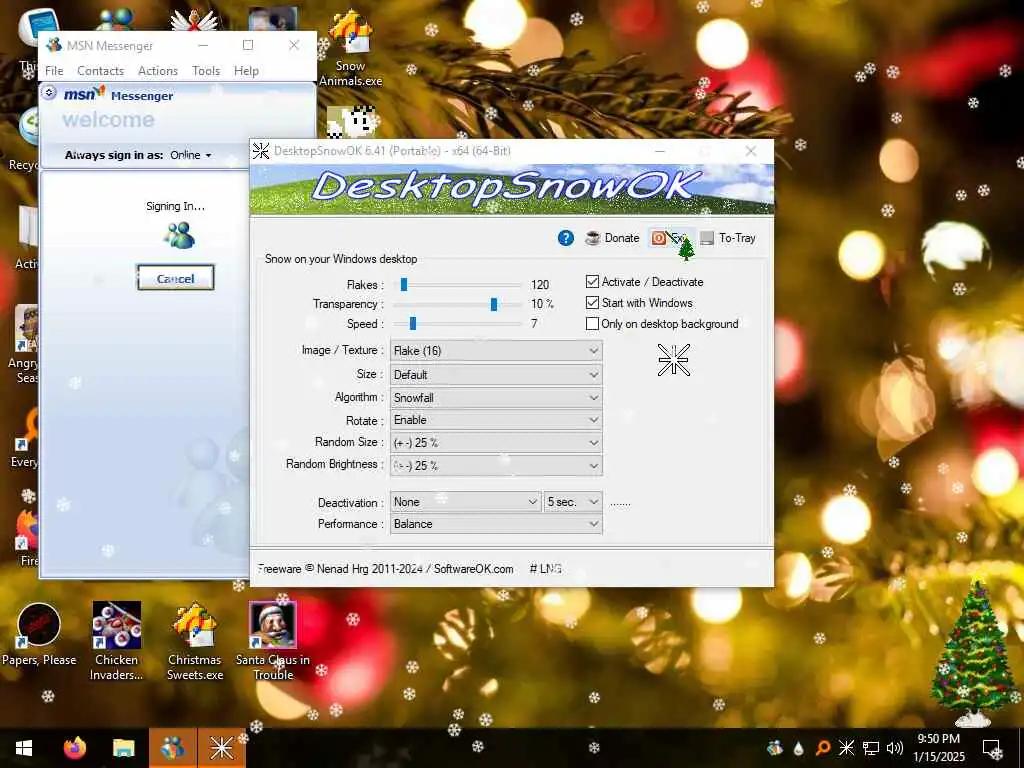
Task: Open the Deactivation dropdown showing None
Action: 465,502
